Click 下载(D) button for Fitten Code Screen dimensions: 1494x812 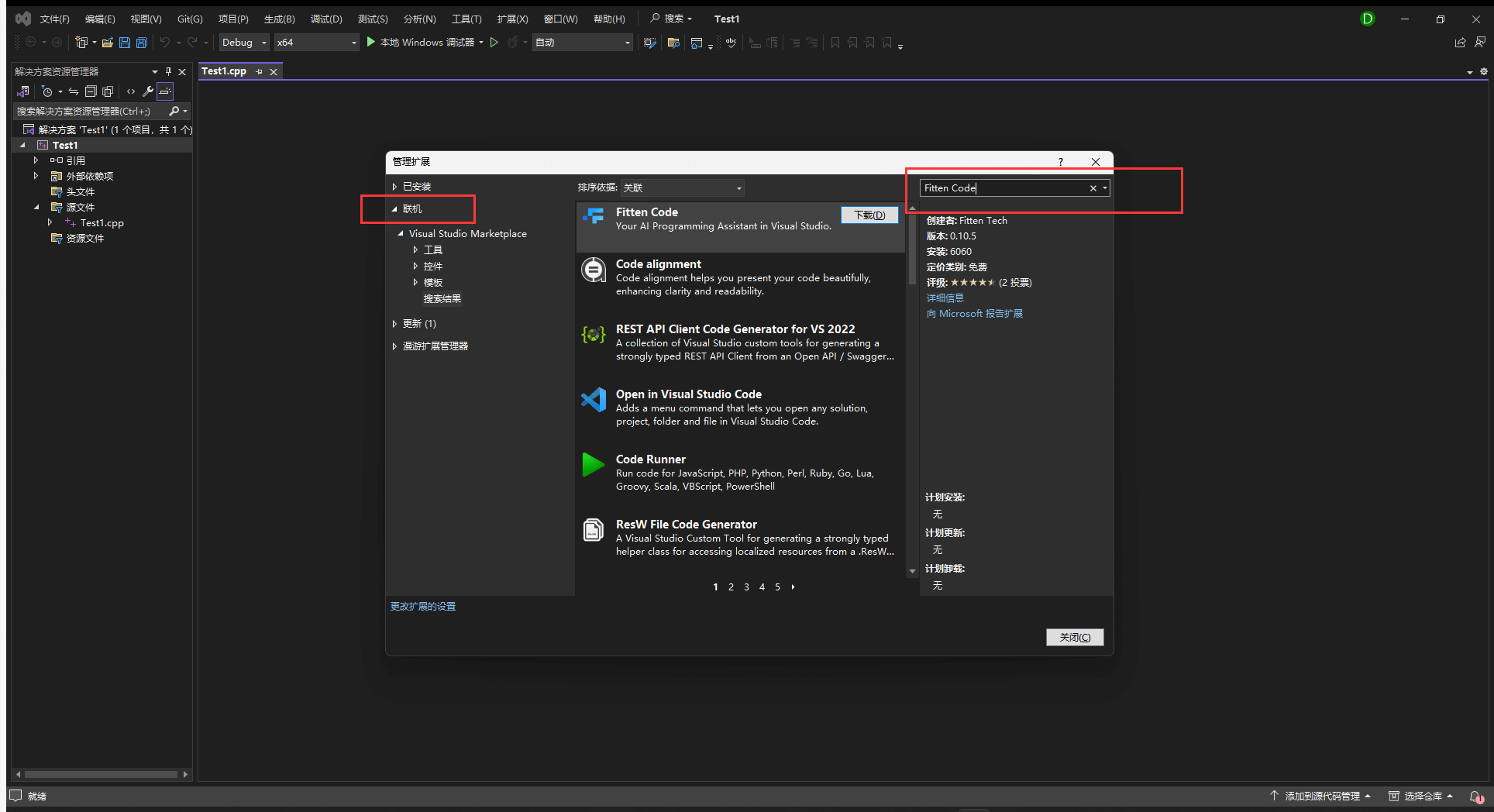[x=869, y=215]
